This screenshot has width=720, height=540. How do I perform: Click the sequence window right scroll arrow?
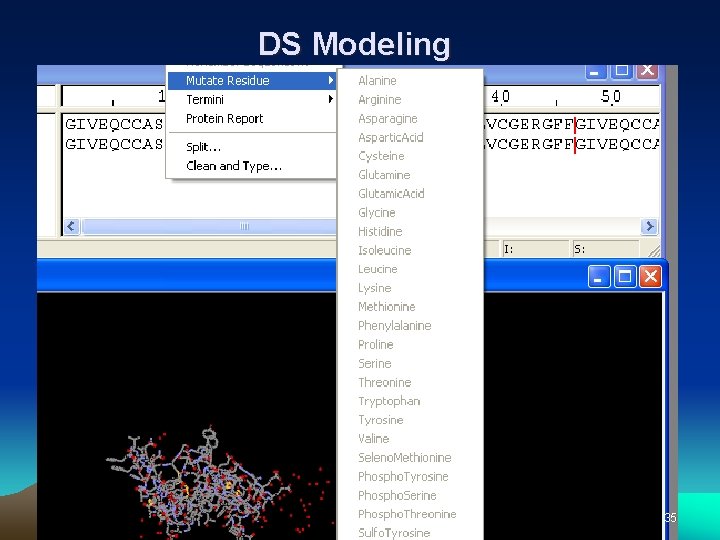coord(649,226)
